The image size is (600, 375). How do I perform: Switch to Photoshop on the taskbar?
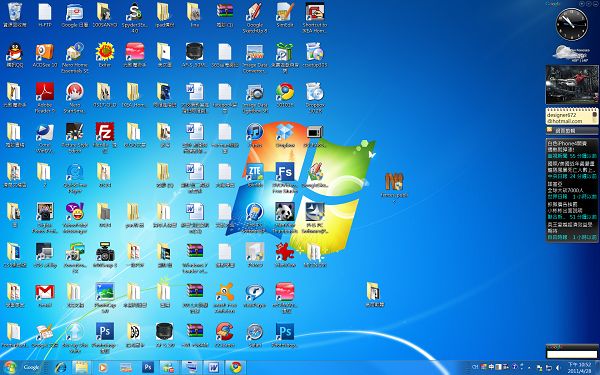pos(148,368)
